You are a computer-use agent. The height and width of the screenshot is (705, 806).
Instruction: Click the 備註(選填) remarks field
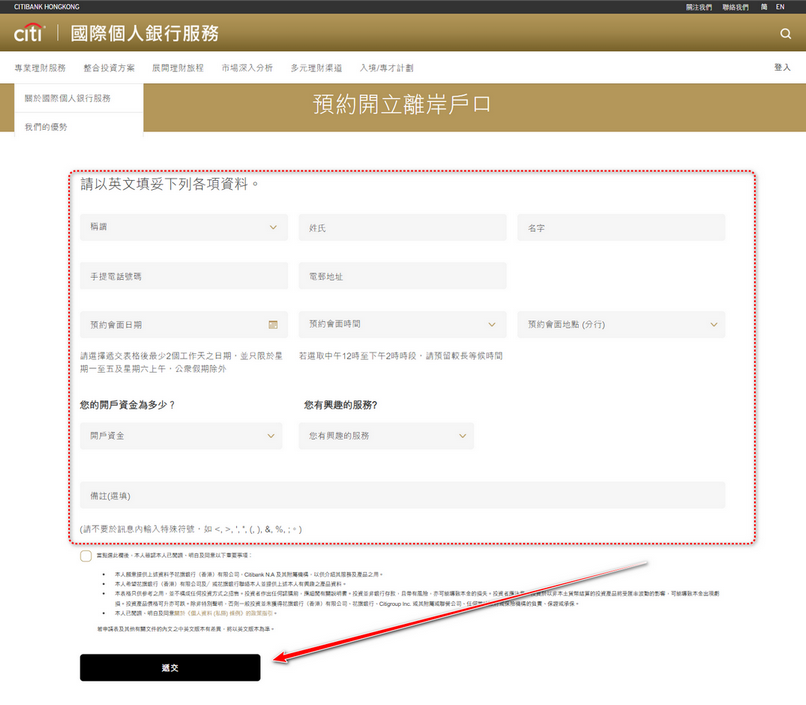[402, 495]
